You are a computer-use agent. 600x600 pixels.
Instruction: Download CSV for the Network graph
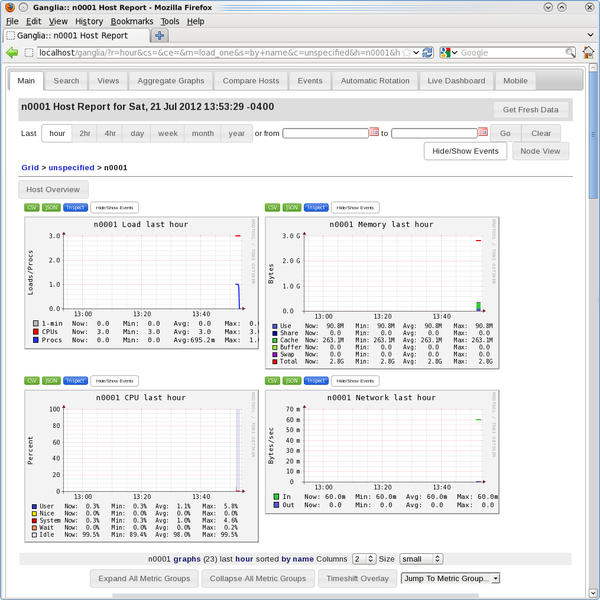[272, 381]
